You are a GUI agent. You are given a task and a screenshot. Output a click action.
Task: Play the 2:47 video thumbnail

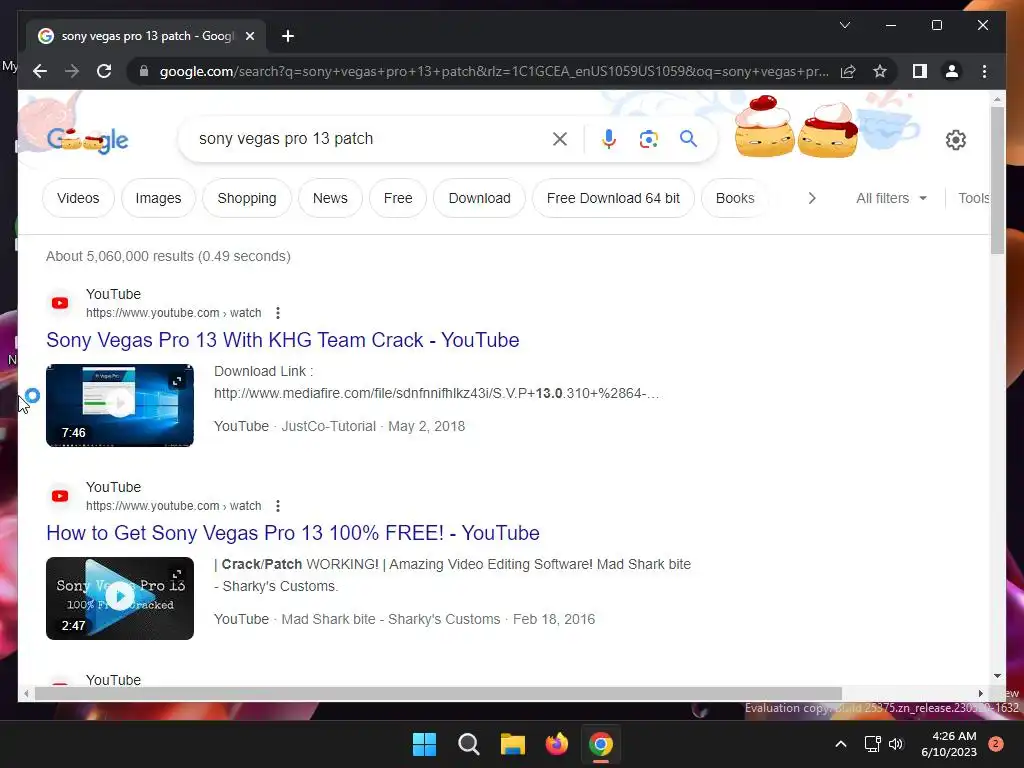coord(120,598)
